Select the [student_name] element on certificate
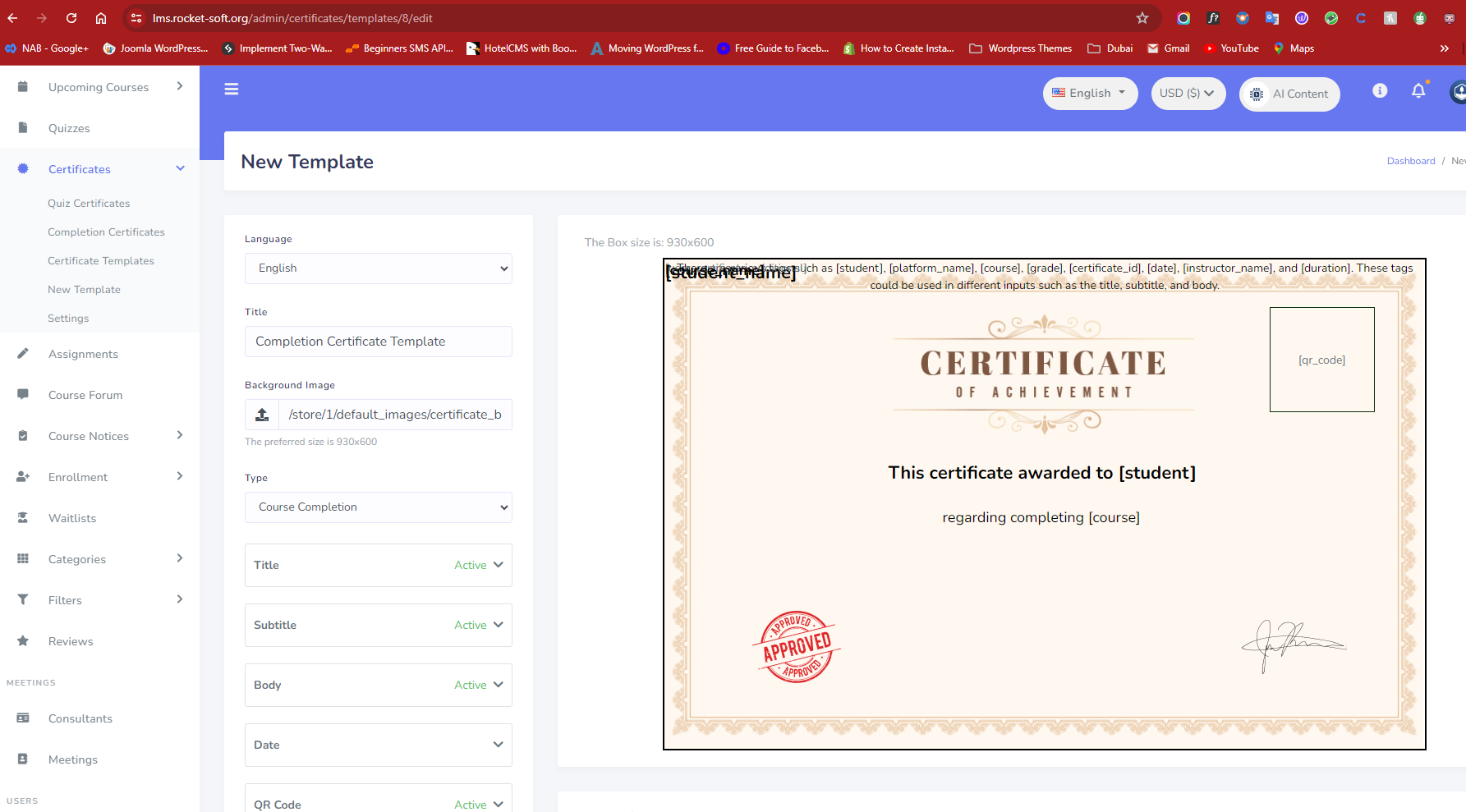Image resolution: width=1466 pixels, height=812 pixels. click(x=731, y=272)
